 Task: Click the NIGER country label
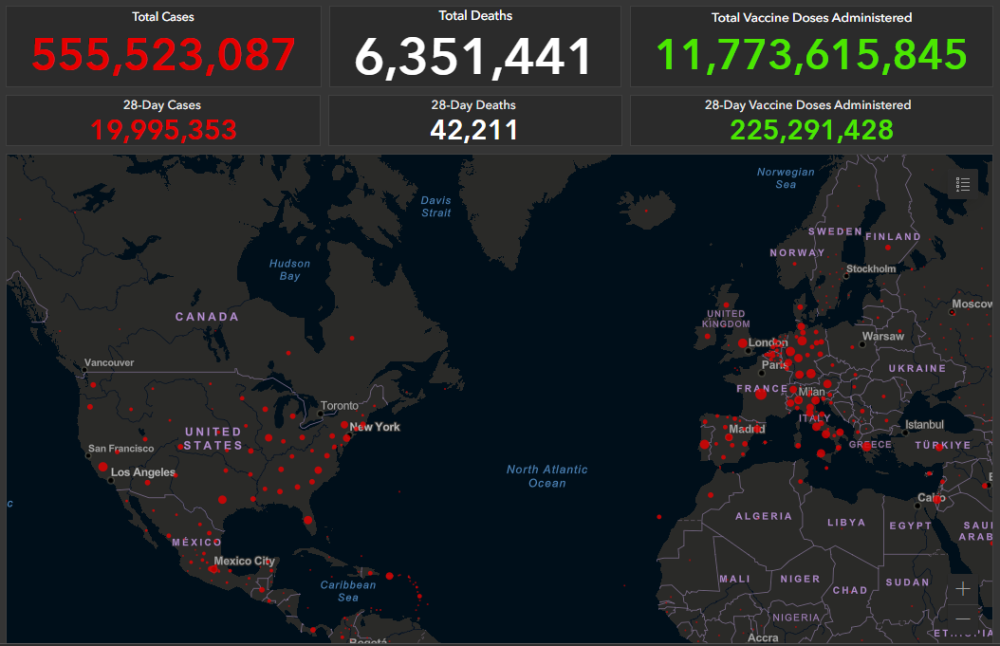(x=800, y=579)
